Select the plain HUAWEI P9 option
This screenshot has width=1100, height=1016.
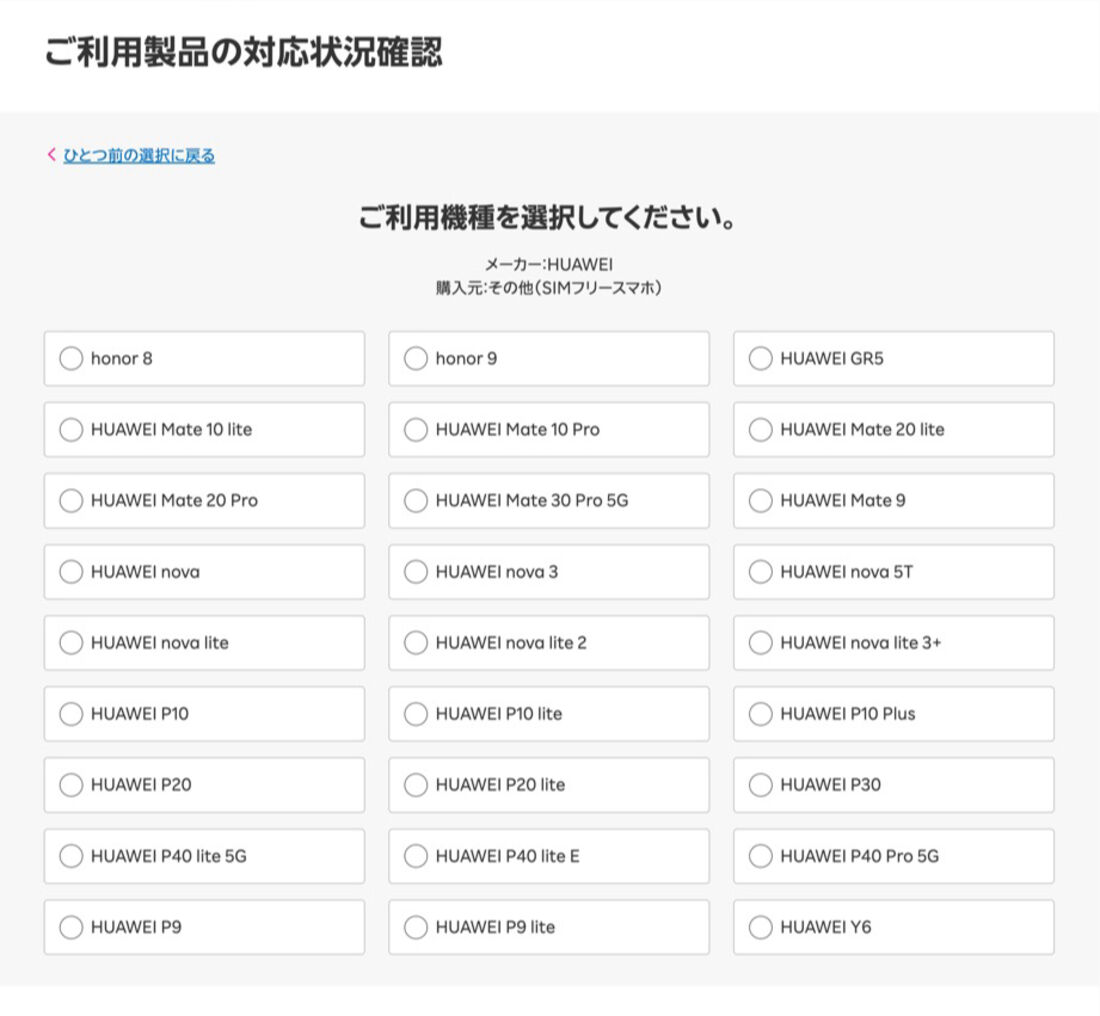point(204,927)
